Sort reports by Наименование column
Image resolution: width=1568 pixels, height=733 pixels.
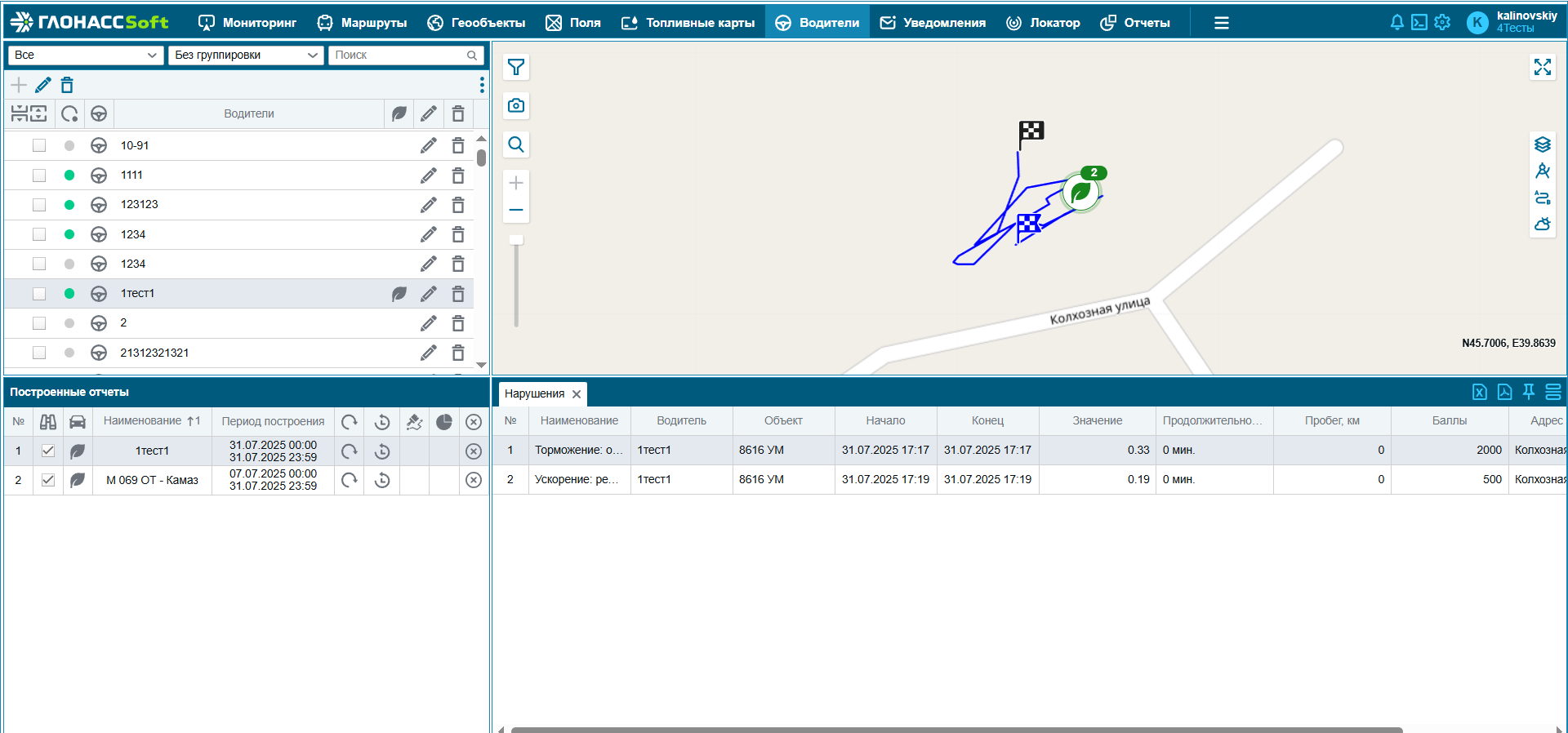(151, 421)
